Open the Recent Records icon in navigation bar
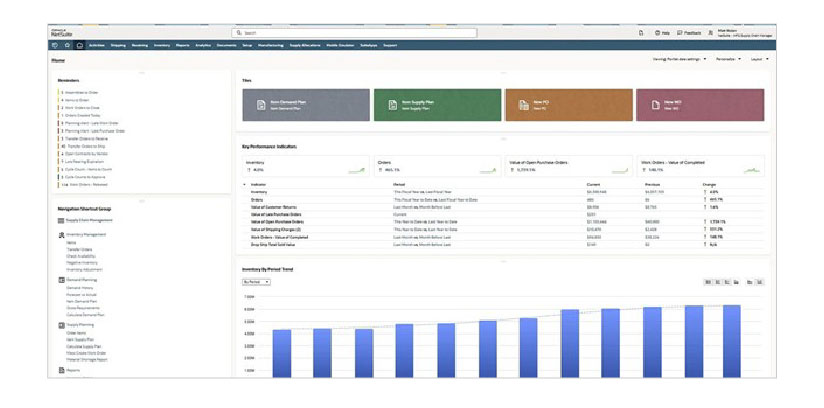Viewport: 824px width, 408px height. (x=55, y=45)
